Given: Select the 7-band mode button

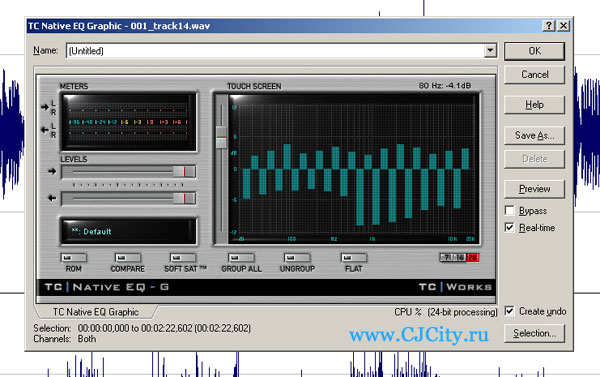Looking at the screenshot, I should pos(447,258).
